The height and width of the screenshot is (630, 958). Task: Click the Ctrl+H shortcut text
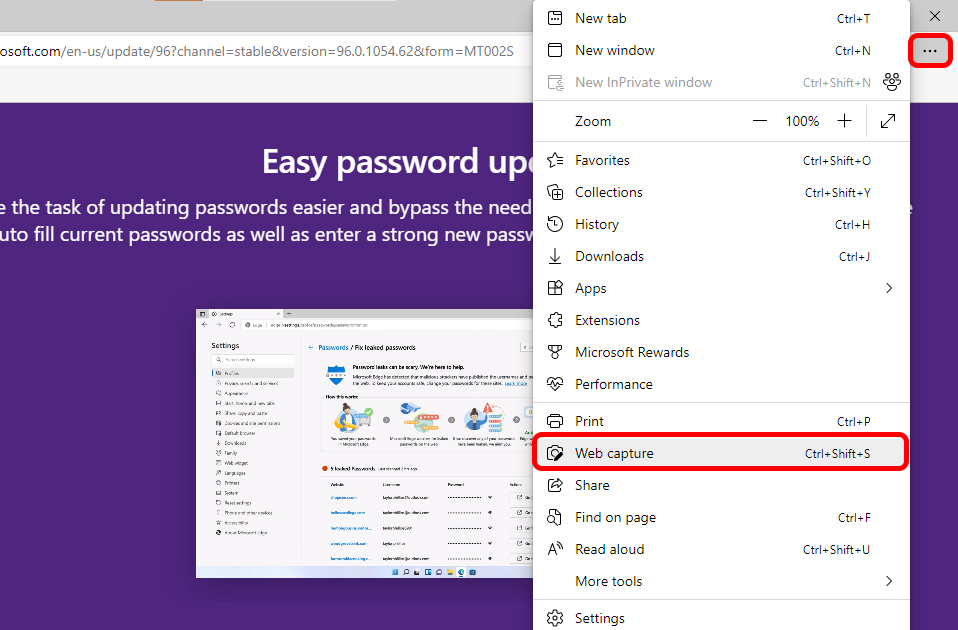pyautogui.click(x=852, y=224)
